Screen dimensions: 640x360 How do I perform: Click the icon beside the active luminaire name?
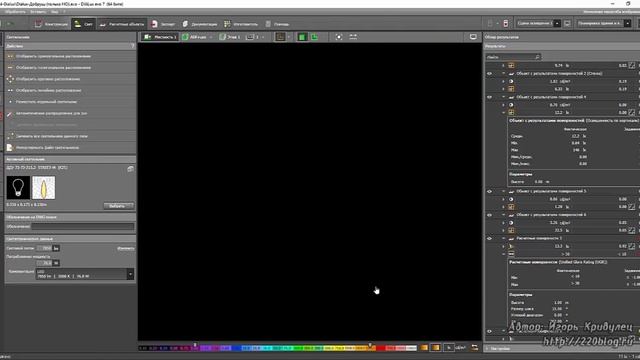click(x=130, y=168)
